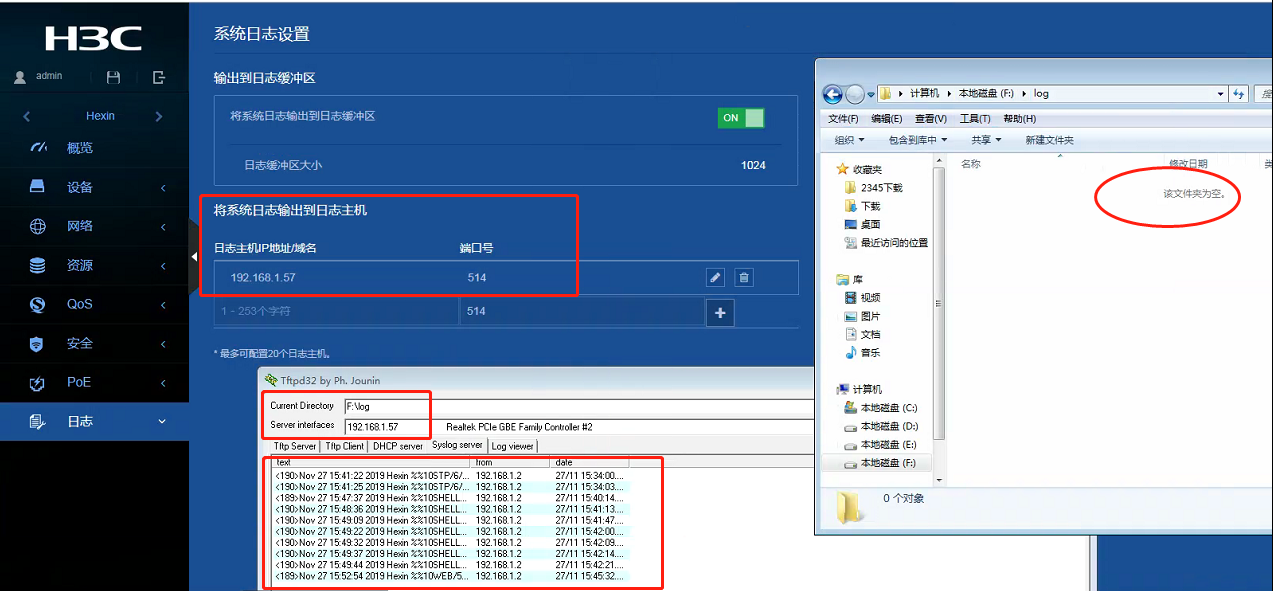The image size is (1273, 591).
Task: Delete the 192.168.1.57 log host entry
Action: 743,277
